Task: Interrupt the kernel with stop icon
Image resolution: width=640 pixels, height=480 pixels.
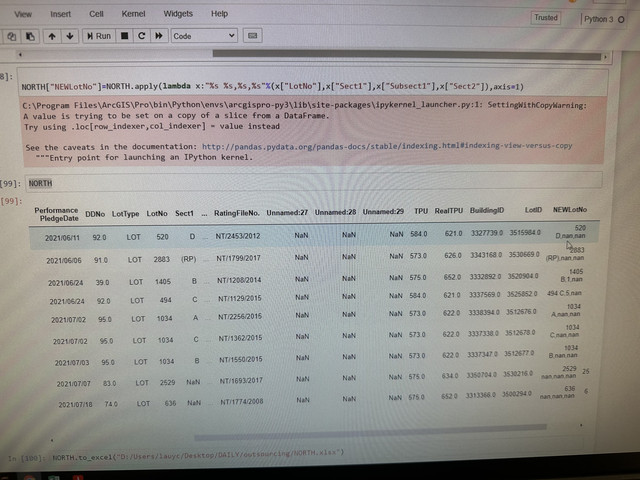Action: [x=124, y=36]
